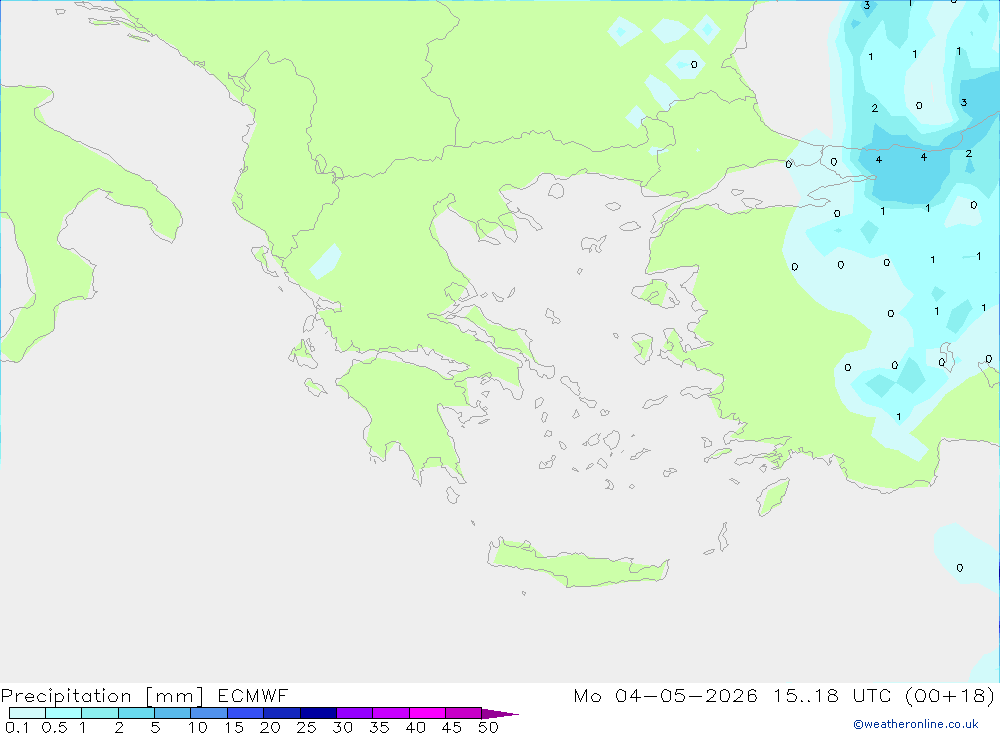Select the 25–30 mm navy legend swatch
The height and width of the screenshot is (733, 1000).
tap(318, 713)
